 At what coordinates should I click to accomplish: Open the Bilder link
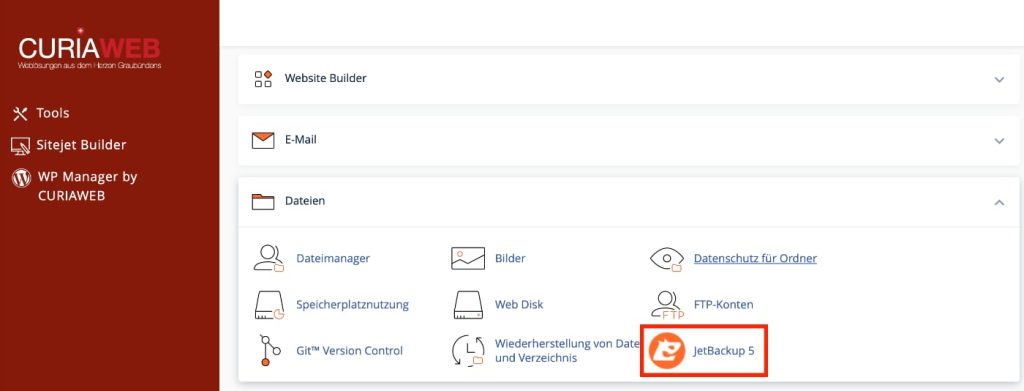coord(510,258)
